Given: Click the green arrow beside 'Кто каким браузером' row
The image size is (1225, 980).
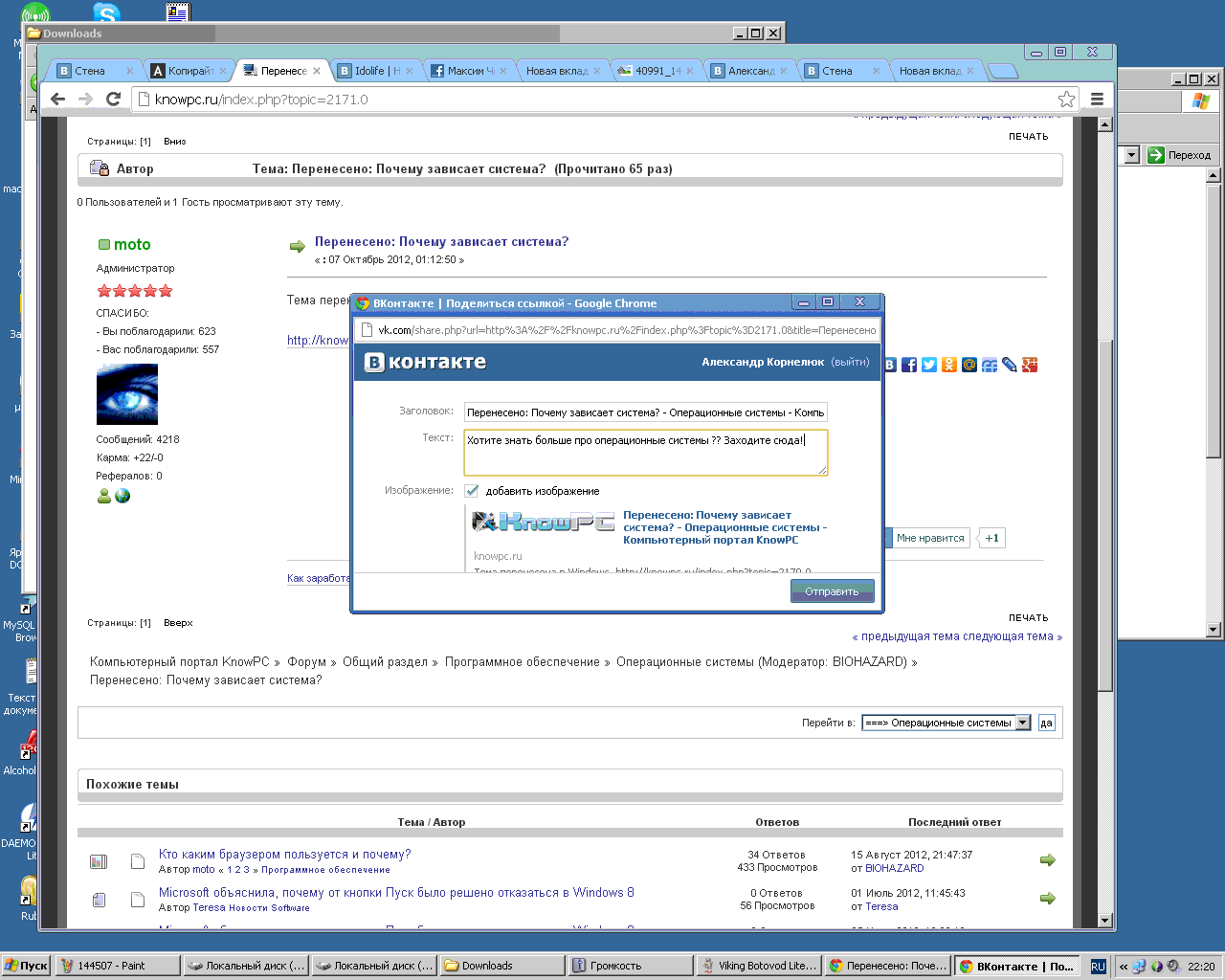Looking at the screenshot, I should (x=1048, y=860).
